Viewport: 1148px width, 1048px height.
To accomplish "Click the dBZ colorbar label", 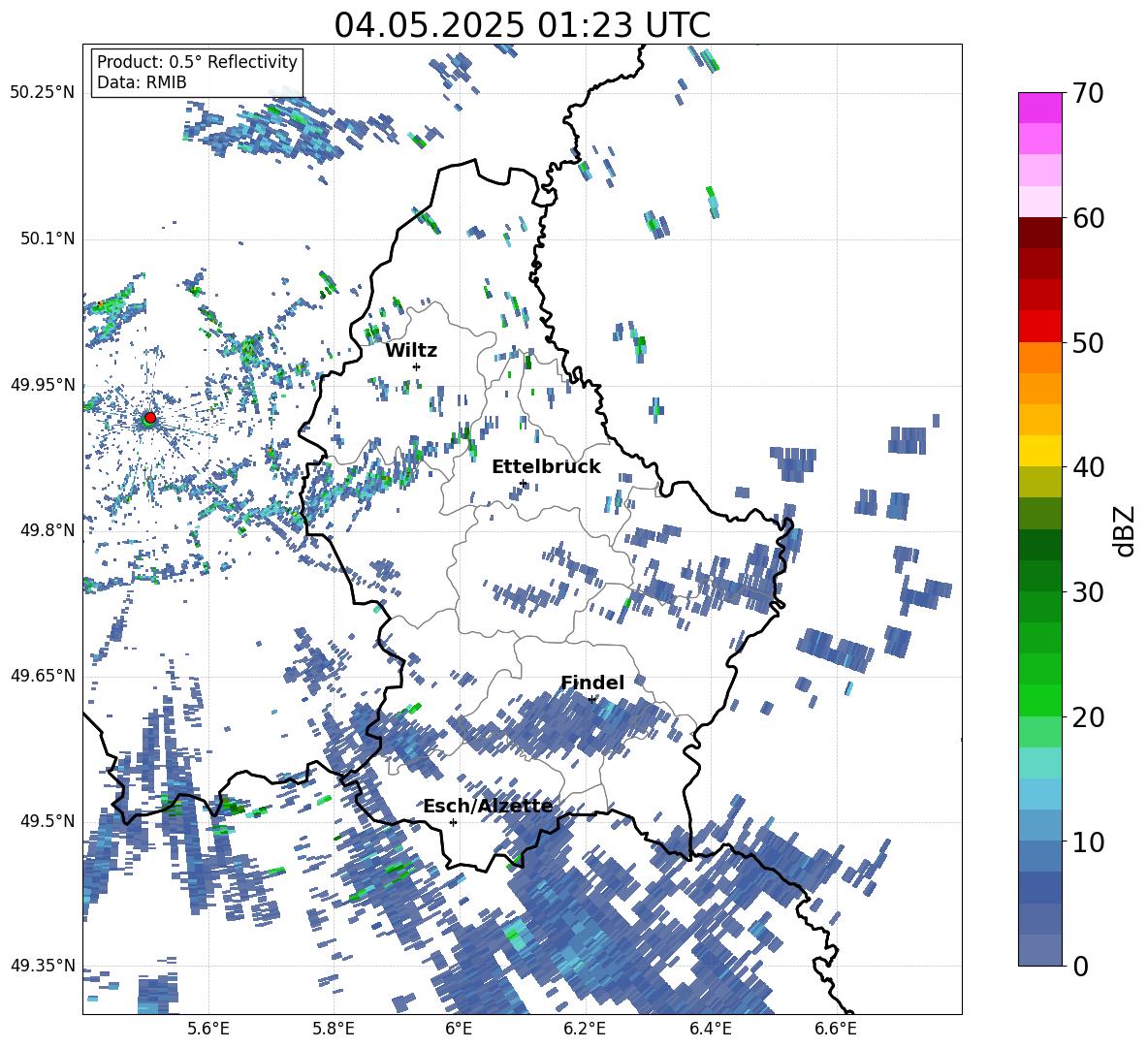I will tap(1125, 530).
